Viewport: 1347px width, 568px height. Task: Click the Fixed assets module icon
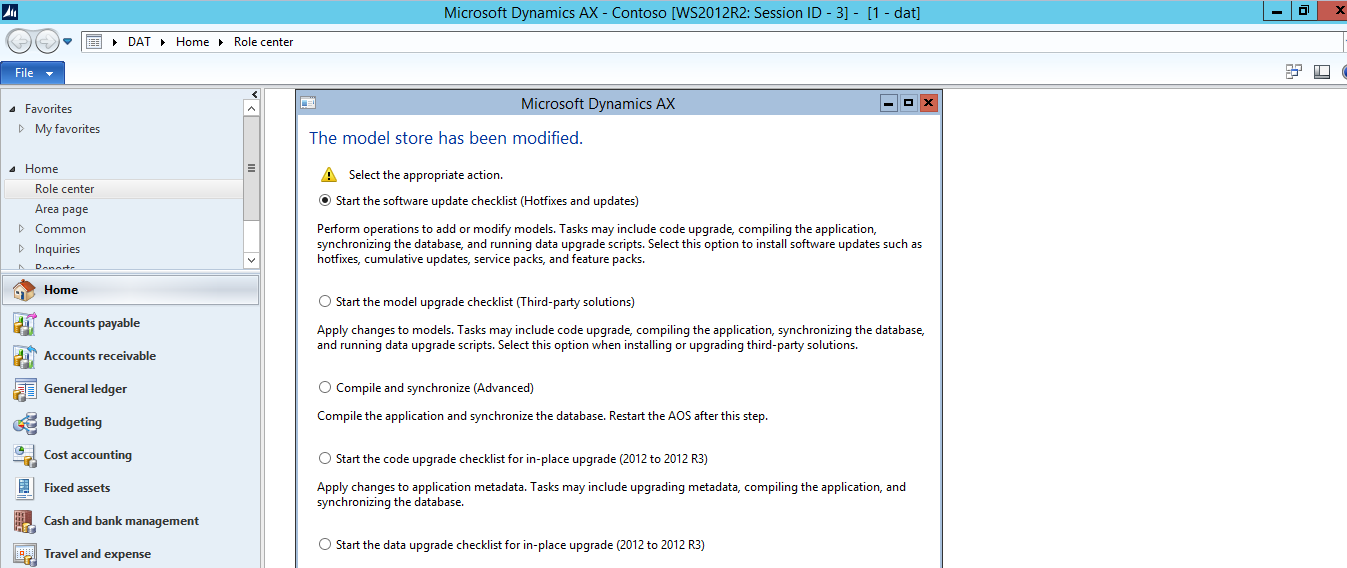[x=24, y=488]
